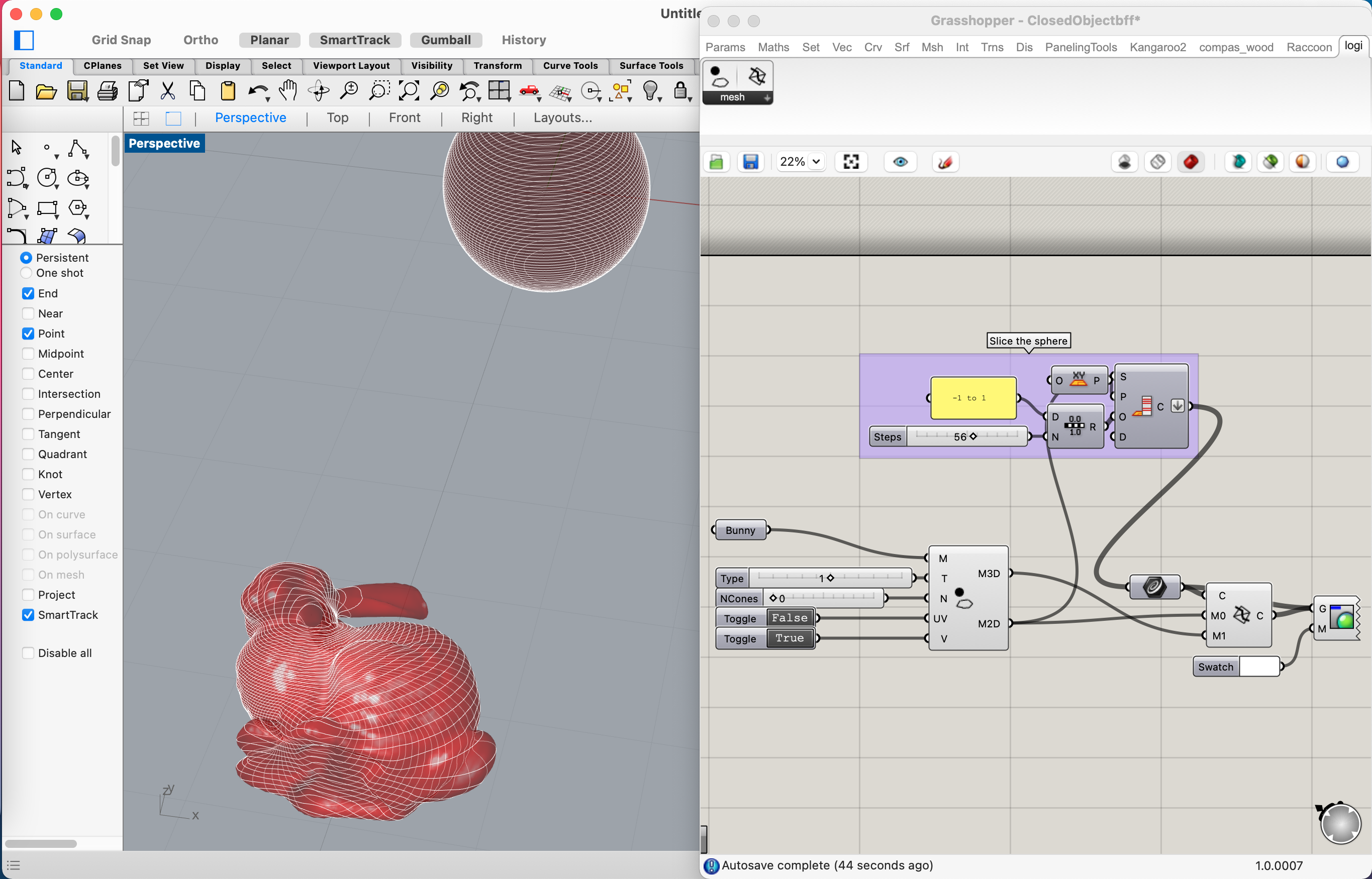The height and width of the screenshot is (879, 1372).
Task: Select the One shot radio button
Action: (x=26, y=273)
